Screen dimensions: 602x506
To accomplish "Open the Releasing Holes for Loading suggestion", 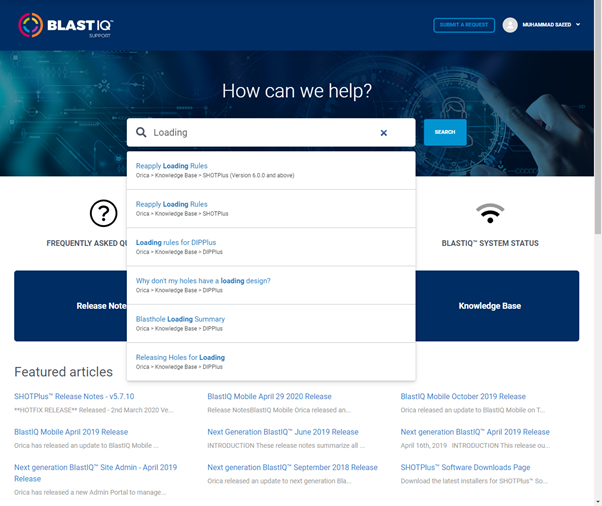I will tap(271, 362).
